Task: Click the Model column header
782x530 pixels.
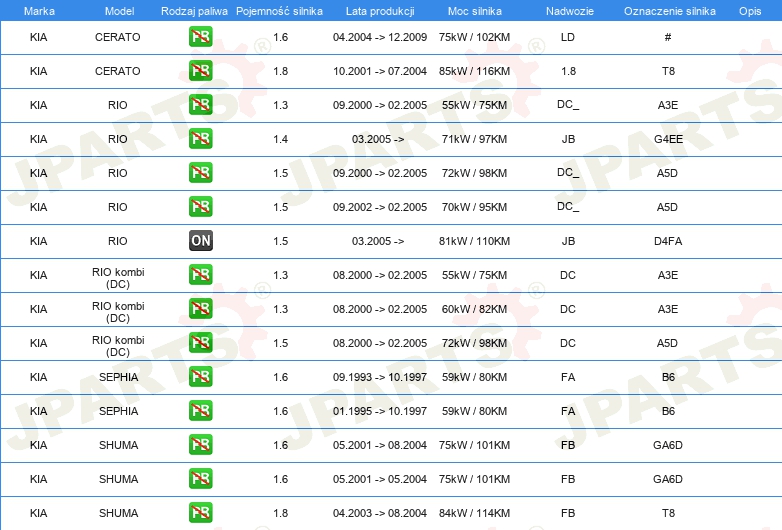Action: click(119, 11)
